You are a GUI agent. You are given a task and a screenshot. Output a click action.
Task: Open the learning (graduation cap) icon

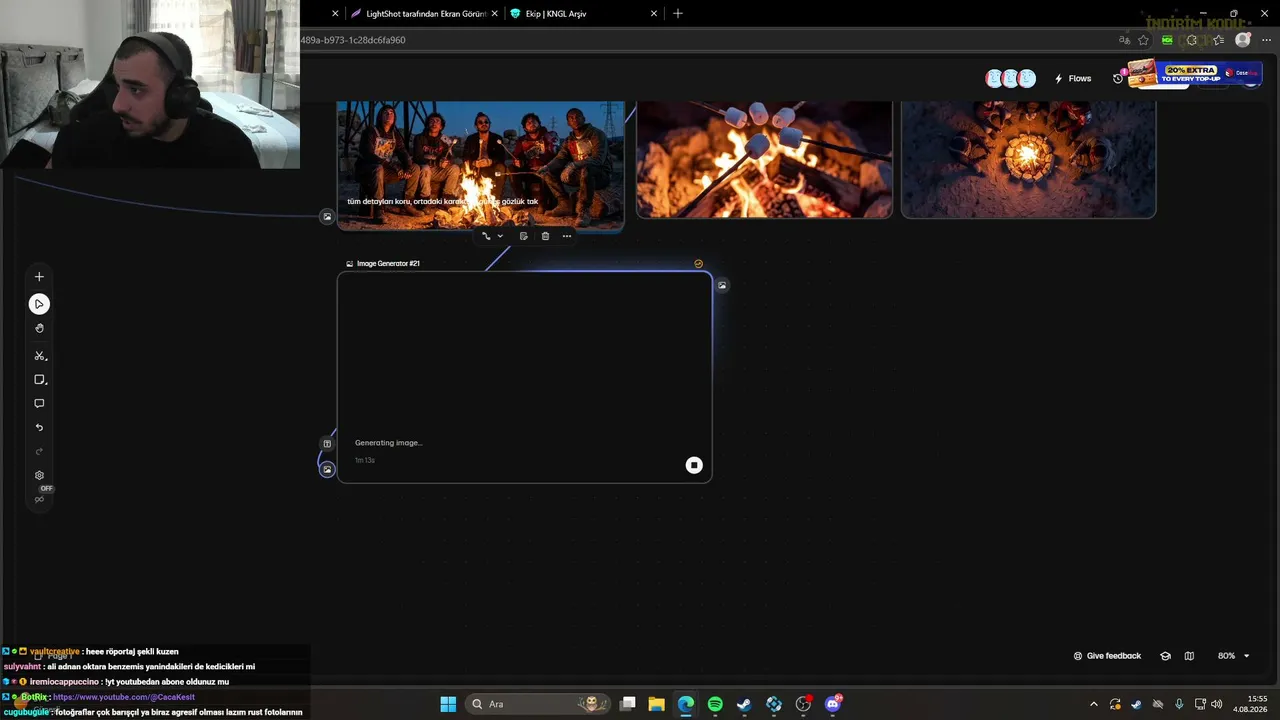(x=1165, y=656)
